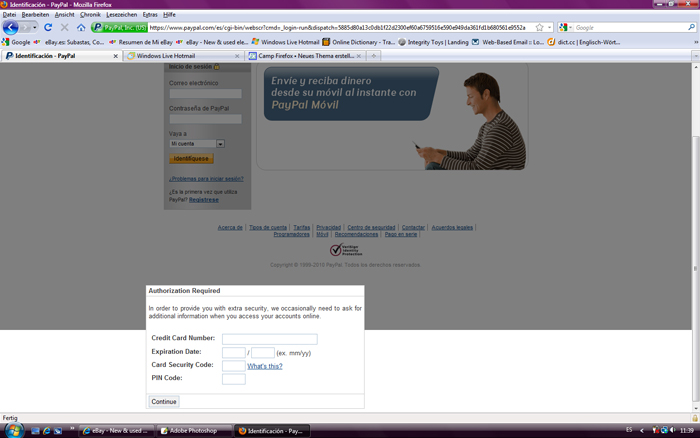700x438 pixels.
Task: Open the Lesezeichen menu
Action: 121,15
